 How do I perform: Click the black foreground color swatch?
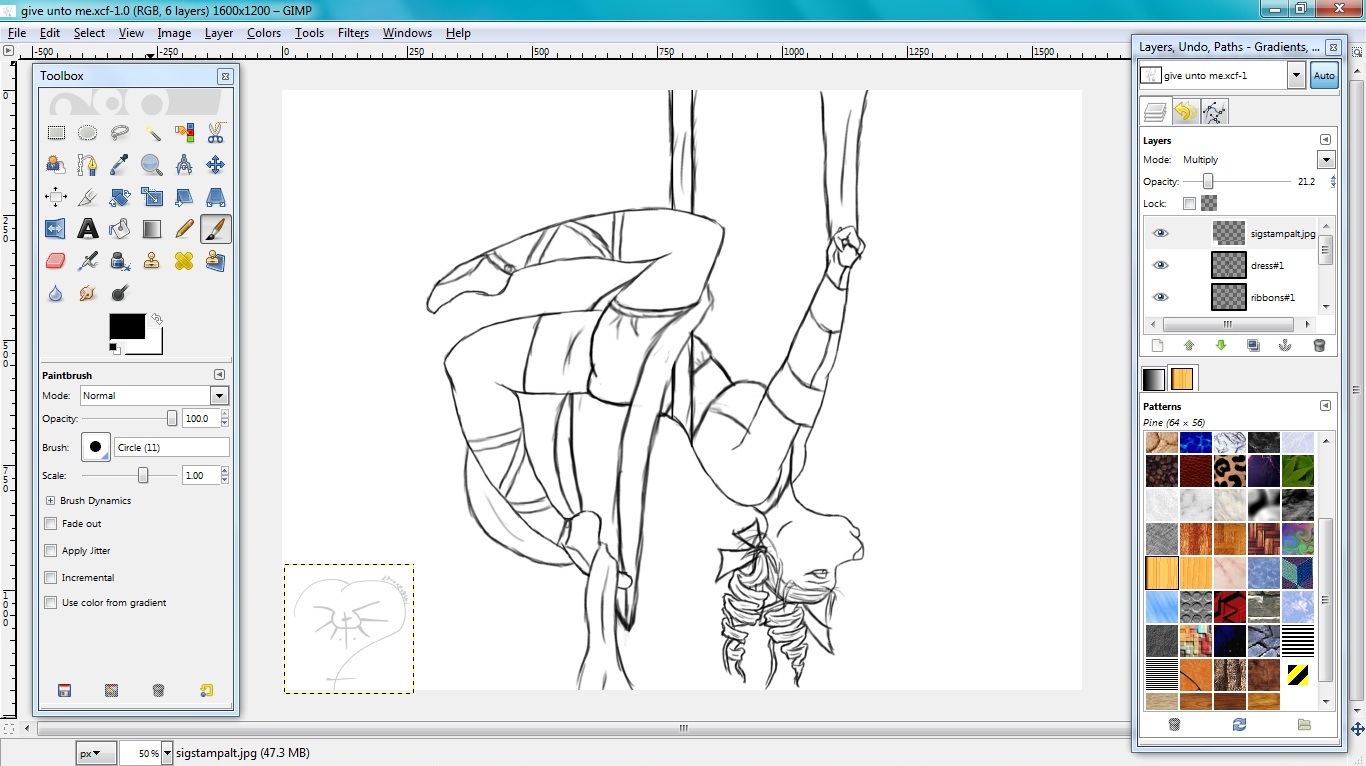(126, 326)
